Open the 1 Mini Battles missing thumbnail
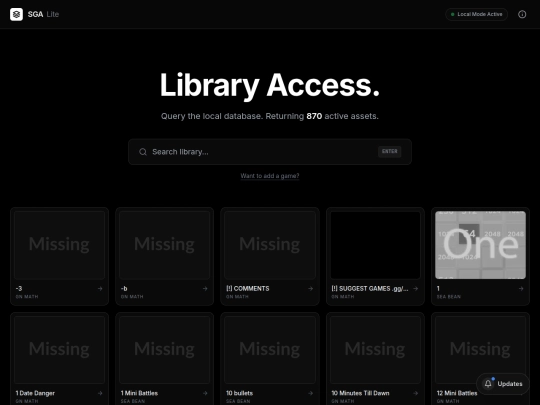 click(164, 350)
